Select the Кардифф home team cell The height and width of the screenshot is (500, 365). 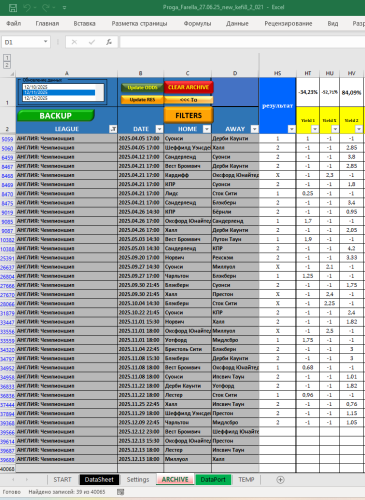click(188, 175)
